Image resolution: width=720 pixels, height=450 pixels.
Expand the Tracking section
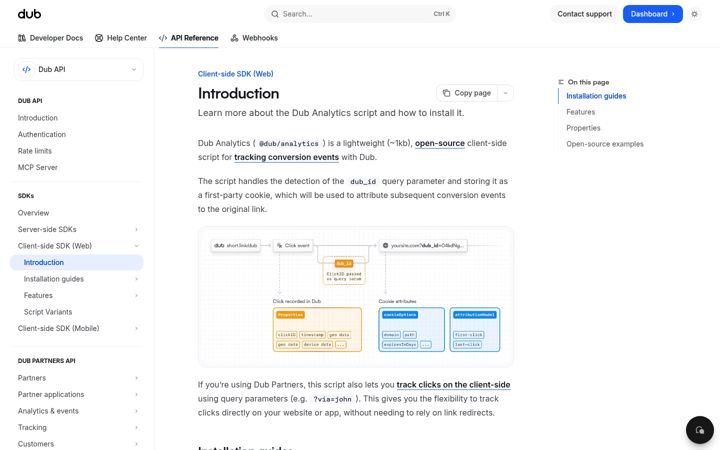pyautogui.click(x=136, y=428)
